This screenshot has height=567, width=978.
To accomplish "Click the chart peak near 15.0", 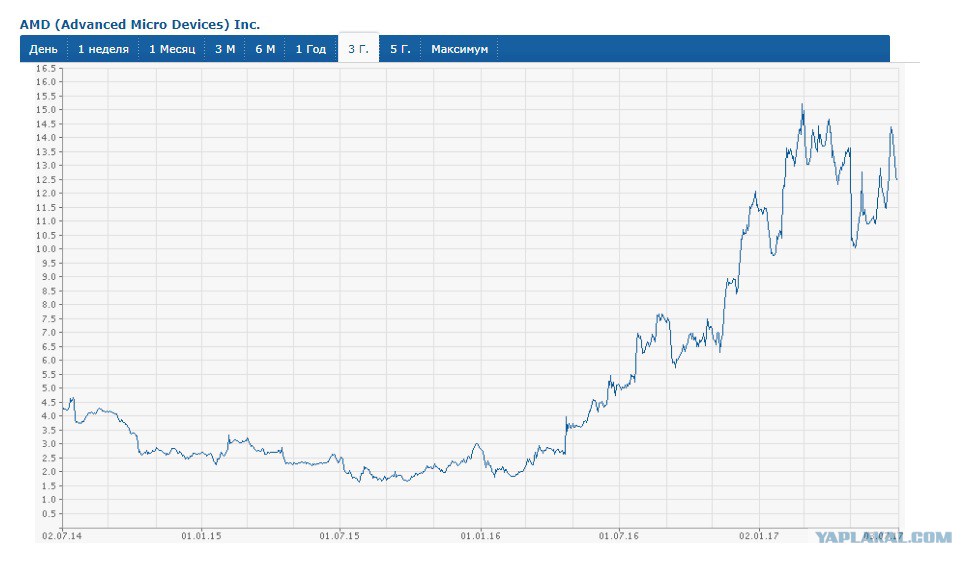I will pos(802,105).
